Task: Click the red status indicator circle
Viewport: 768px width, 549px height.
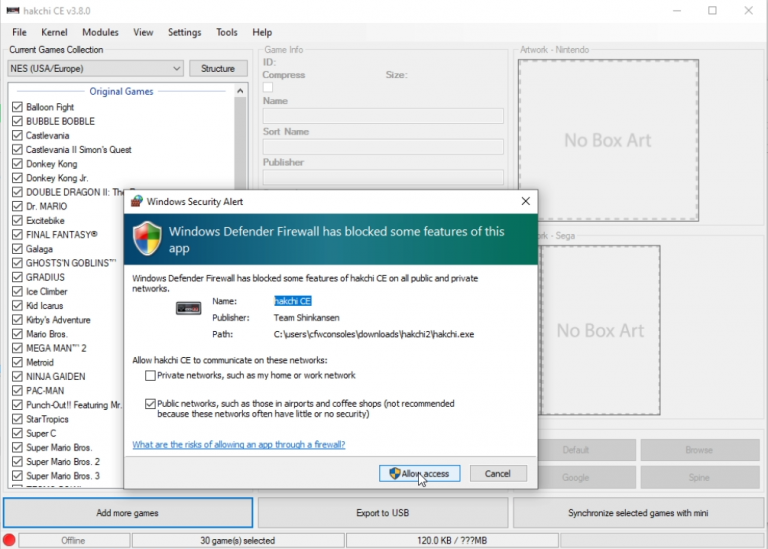Action: [x=9, y=541]
